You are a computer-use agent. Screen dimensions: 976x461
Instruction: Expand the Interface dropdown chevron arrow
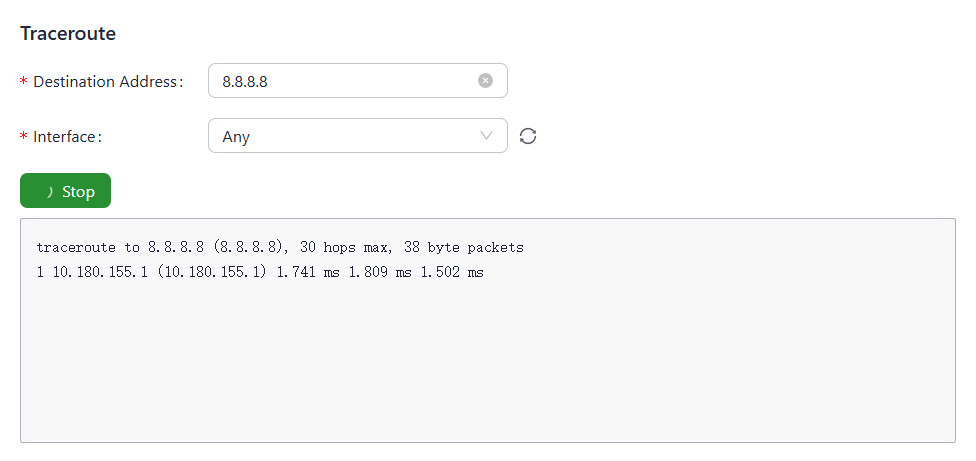click(x=487, y=136)
